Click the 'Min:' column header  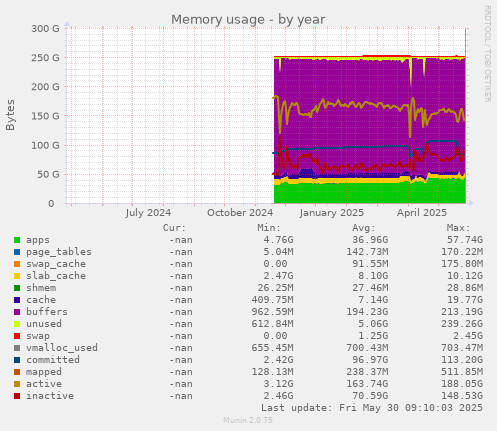pos(269,228)
